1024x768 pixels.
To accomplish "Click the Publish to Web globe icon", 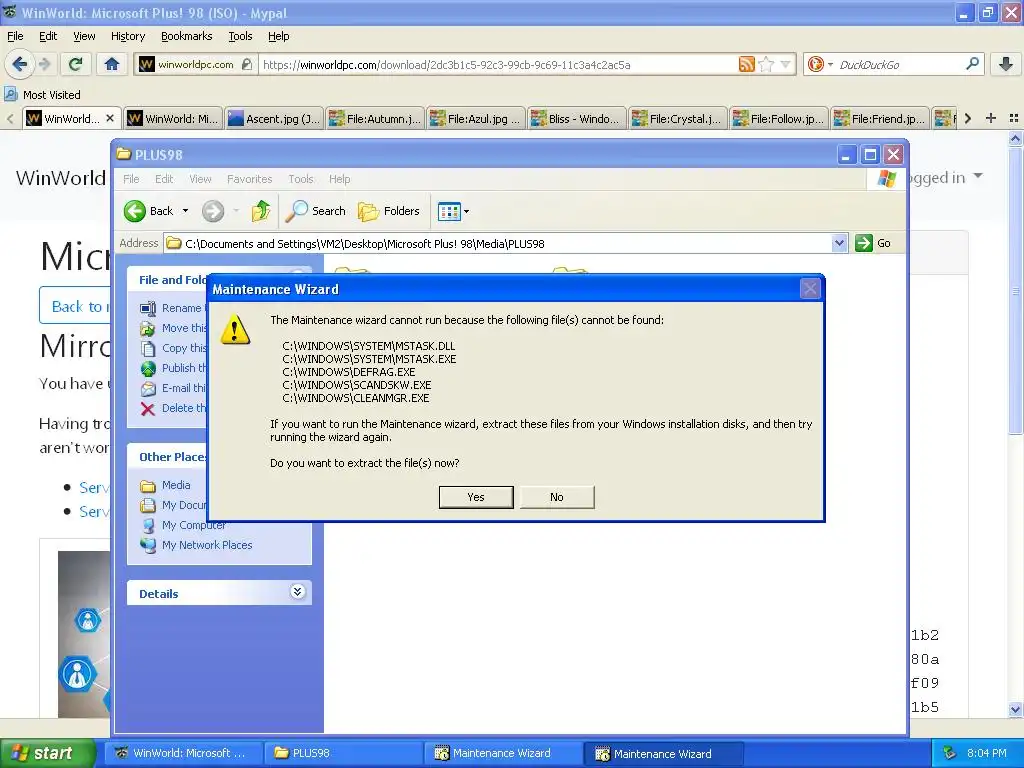I will tap(148, 369).
